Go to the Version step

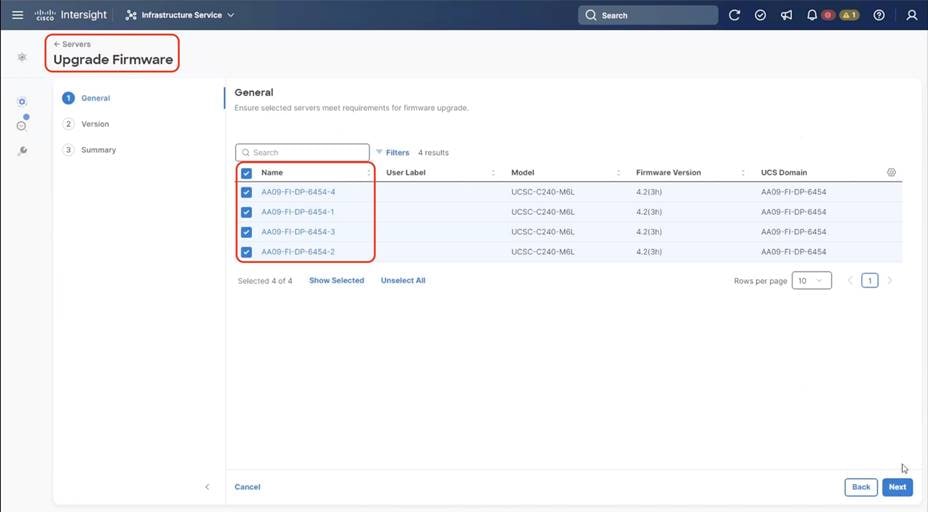point(95,124)
